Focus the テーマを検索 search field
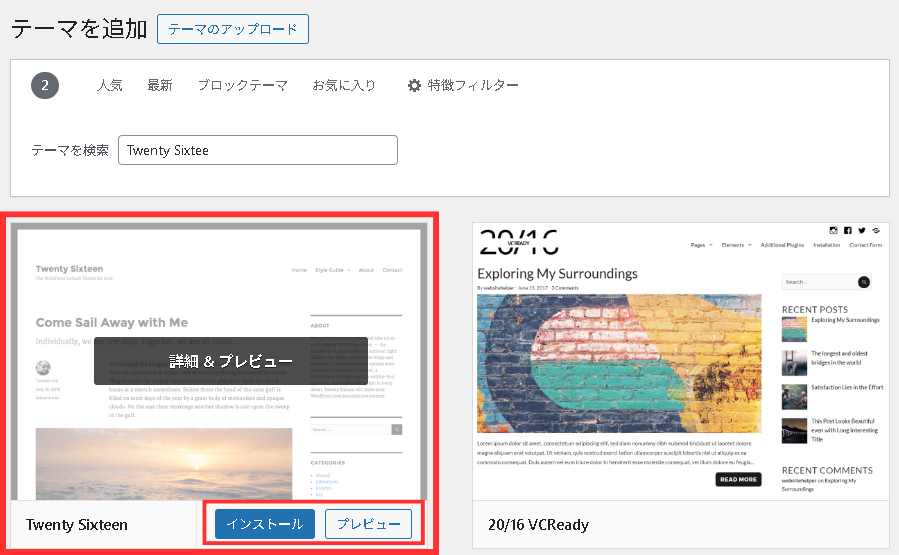Image resolution: width=899 pixels, height=555 pixels. tap(258, 150)
